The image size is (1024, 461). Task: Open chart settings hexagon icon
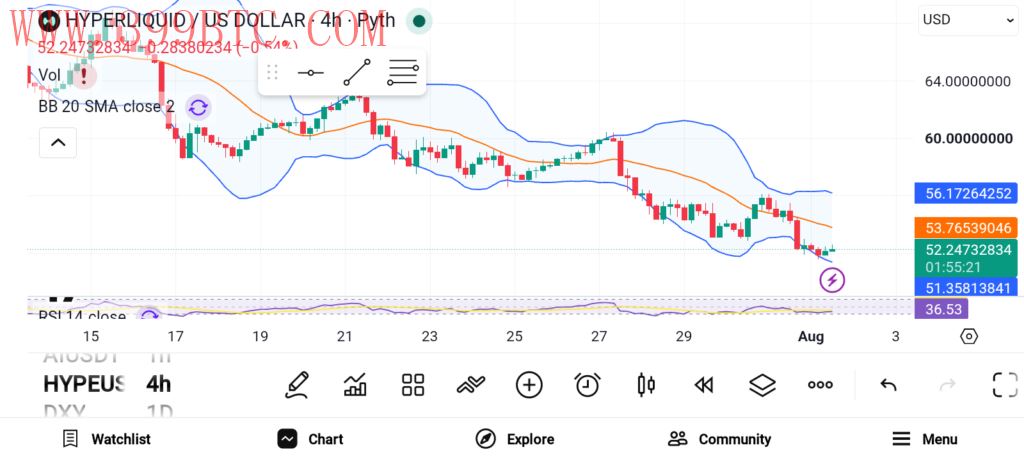coord(969,336)
